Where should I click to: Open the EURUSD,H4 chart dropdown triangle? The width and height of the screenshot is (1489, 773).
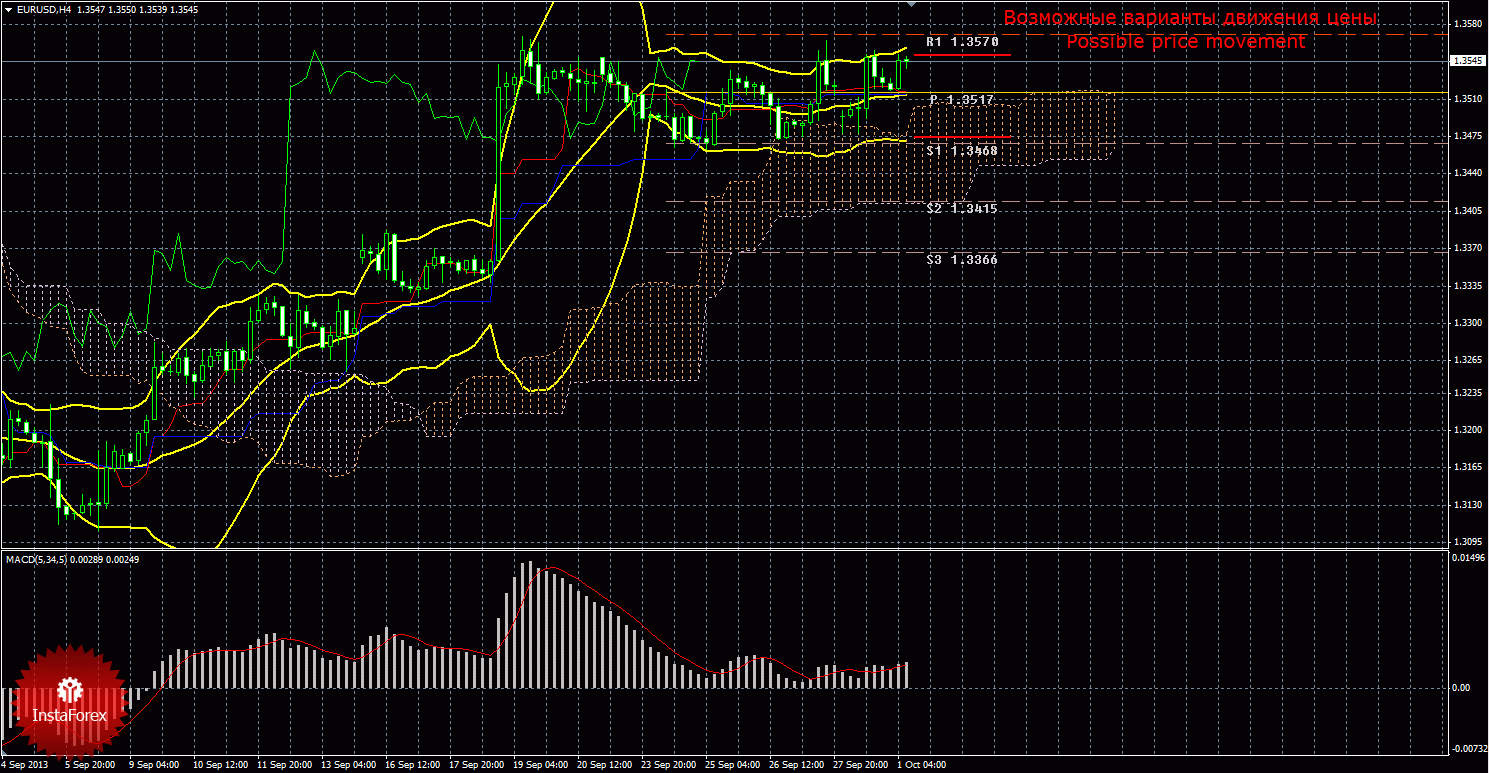click(x=8, y=9)
